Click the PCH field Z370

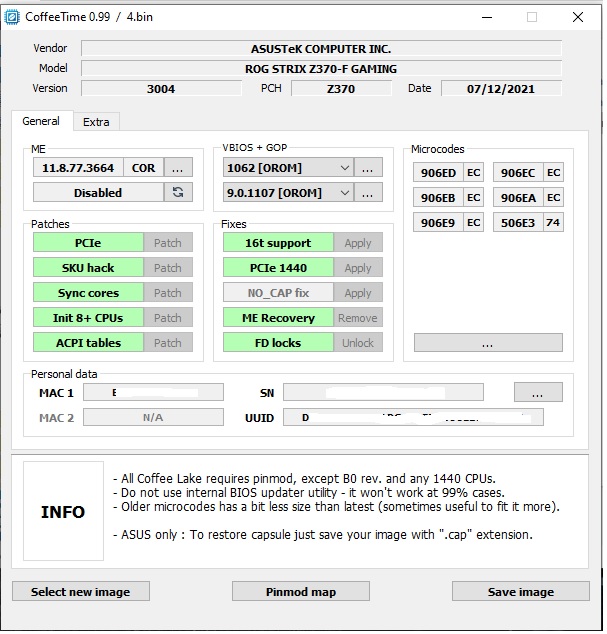[x=341, y=89]
